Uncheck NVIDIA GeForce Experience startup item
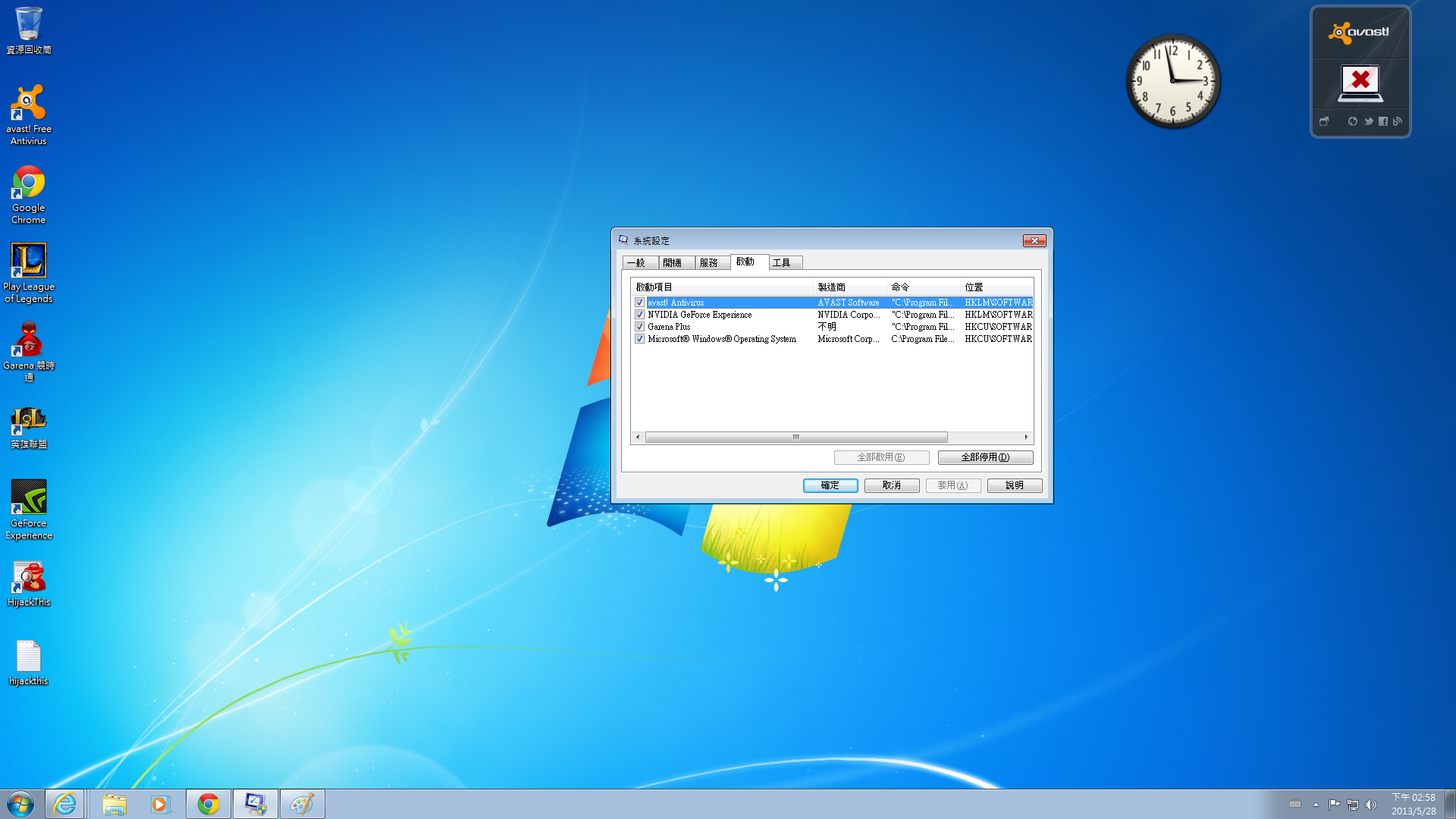The height and width of the screenshot is (819, 1456). (x=639, y=315)
